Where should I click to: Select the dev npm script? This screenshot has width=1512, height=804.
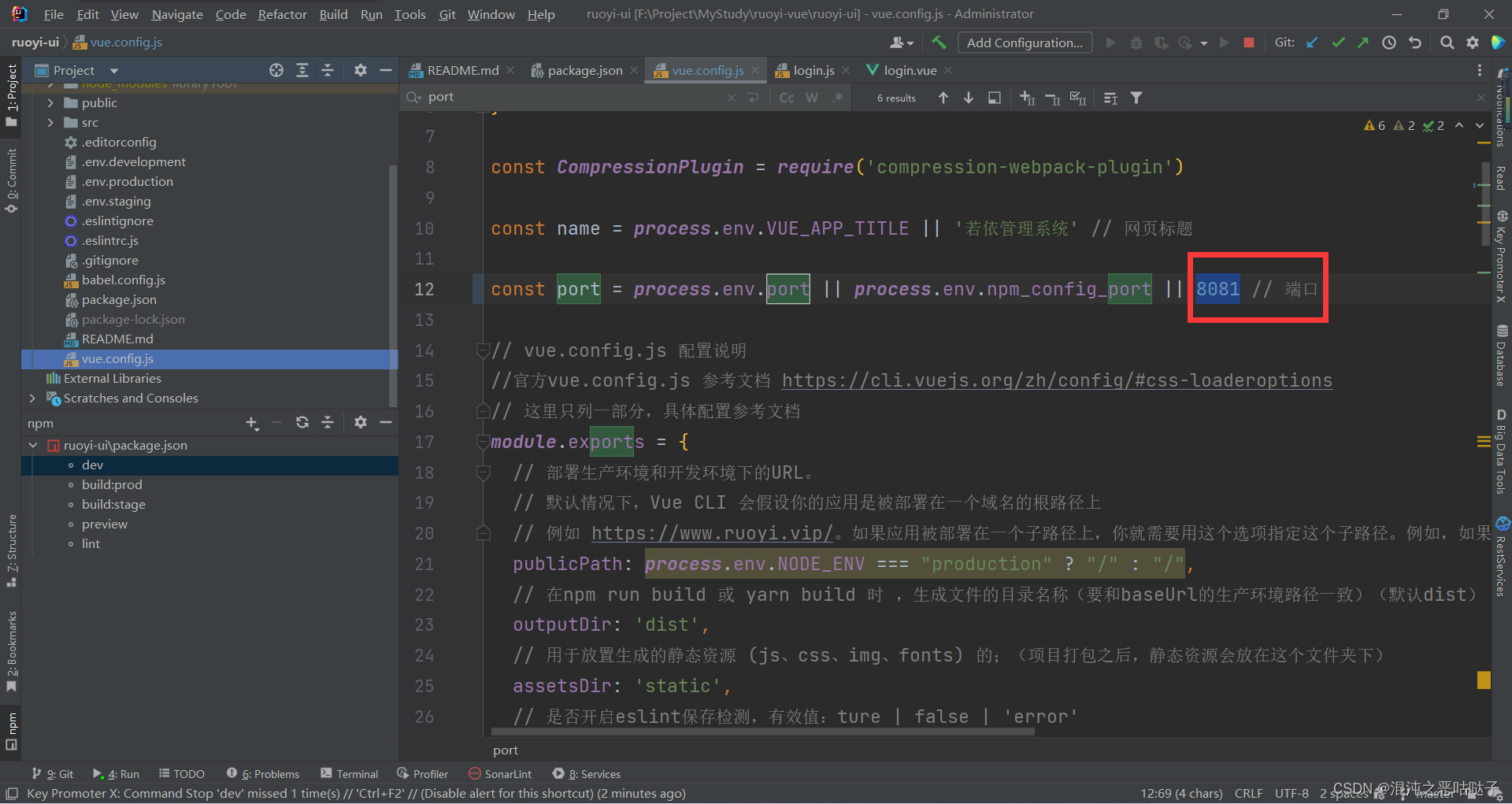209,465
